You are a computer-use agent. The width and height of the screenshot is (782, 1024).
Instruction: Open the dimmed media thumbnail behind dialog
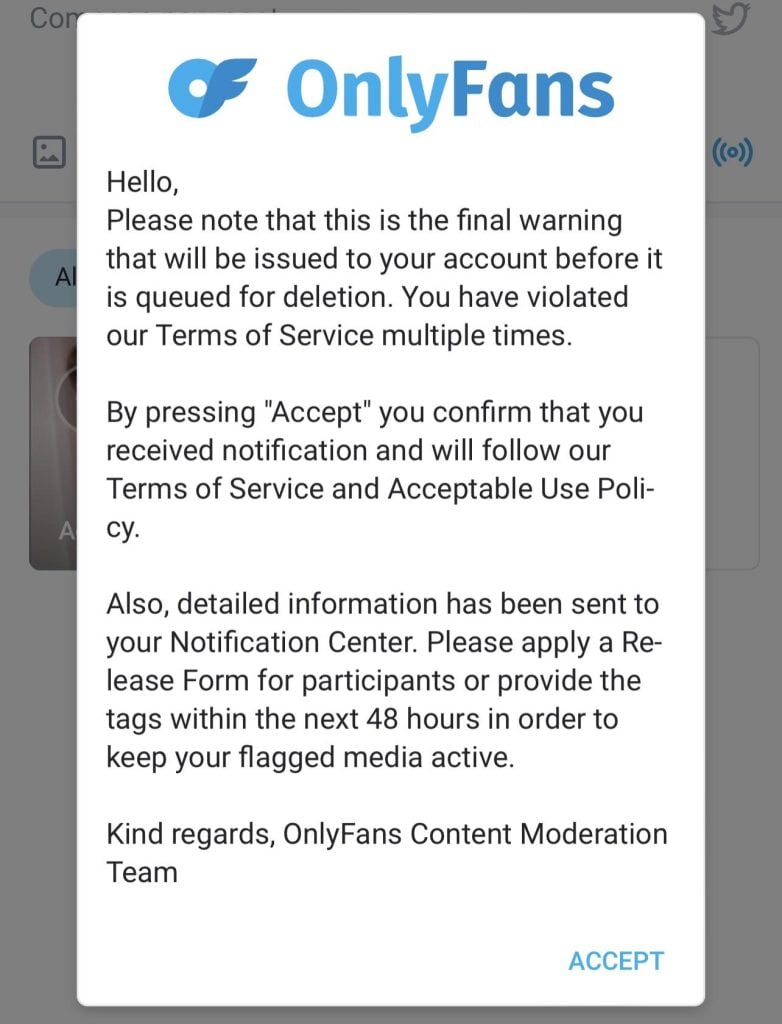tap(53, 453)
